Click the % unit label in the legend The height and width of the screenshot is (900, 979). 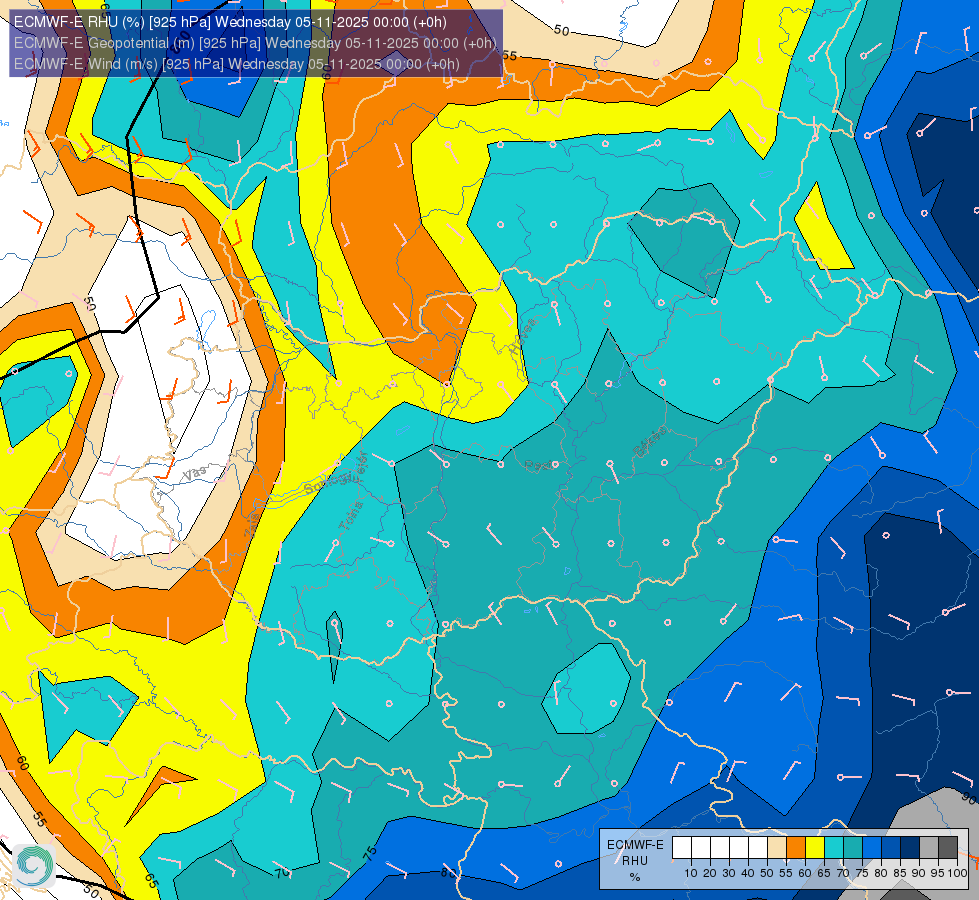tap(635, 877)
